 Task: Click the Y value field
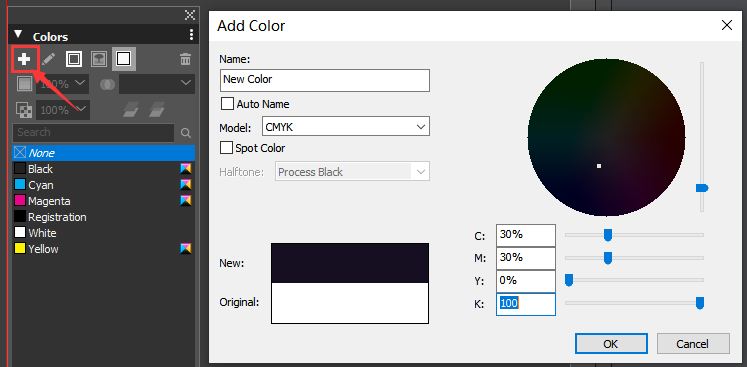coord(525,281)
